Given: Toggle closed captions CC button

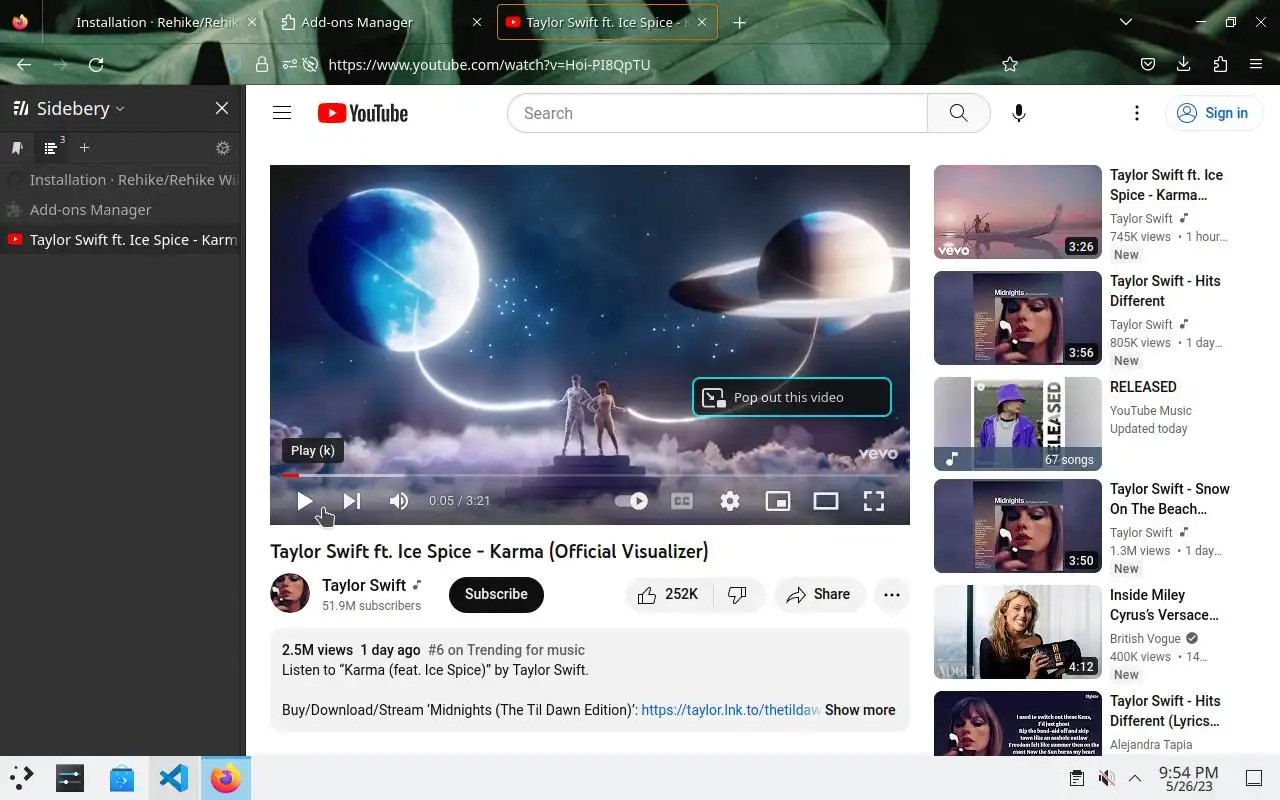Looking at the screenshot, I should [682, 501].
